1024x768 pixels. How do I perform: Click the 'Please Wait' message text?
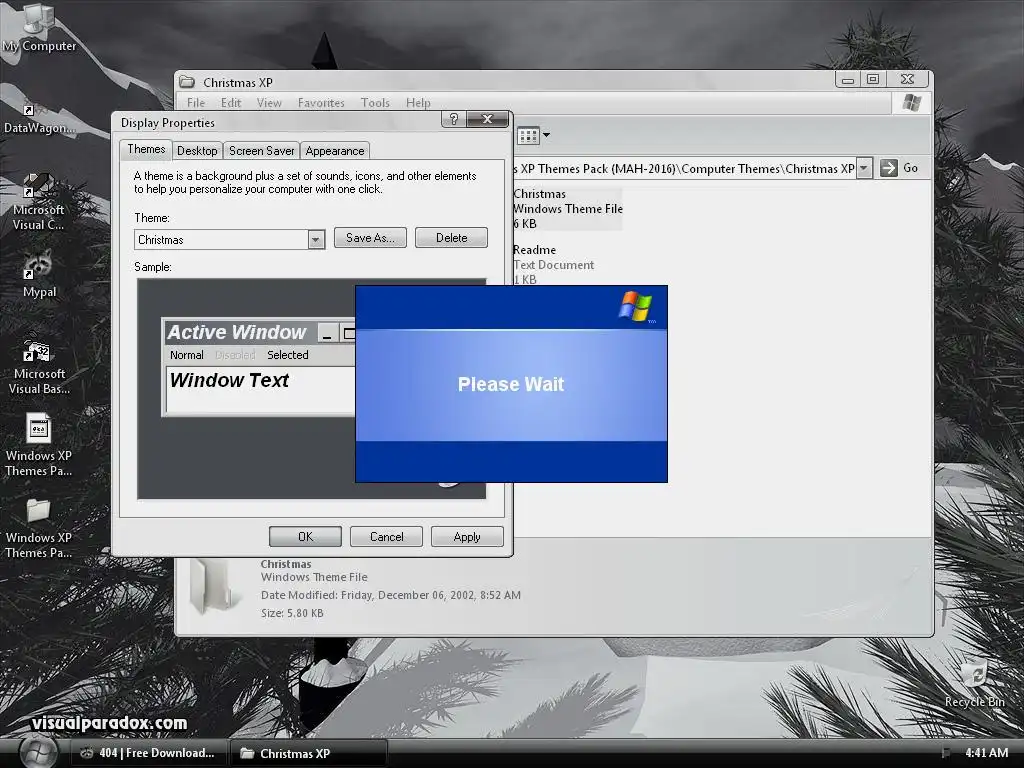pos(511,384)
